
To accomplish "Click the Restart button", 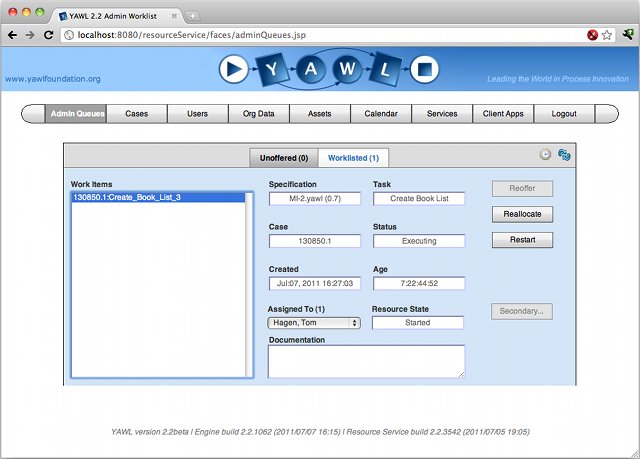I will click(522, 240).
